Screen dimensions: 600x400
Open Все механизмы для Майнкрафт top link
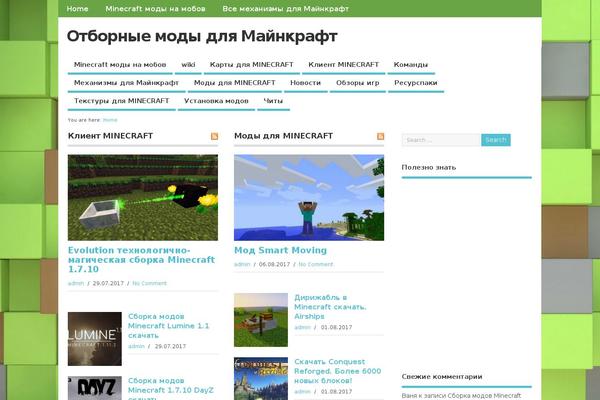[285, 8]
